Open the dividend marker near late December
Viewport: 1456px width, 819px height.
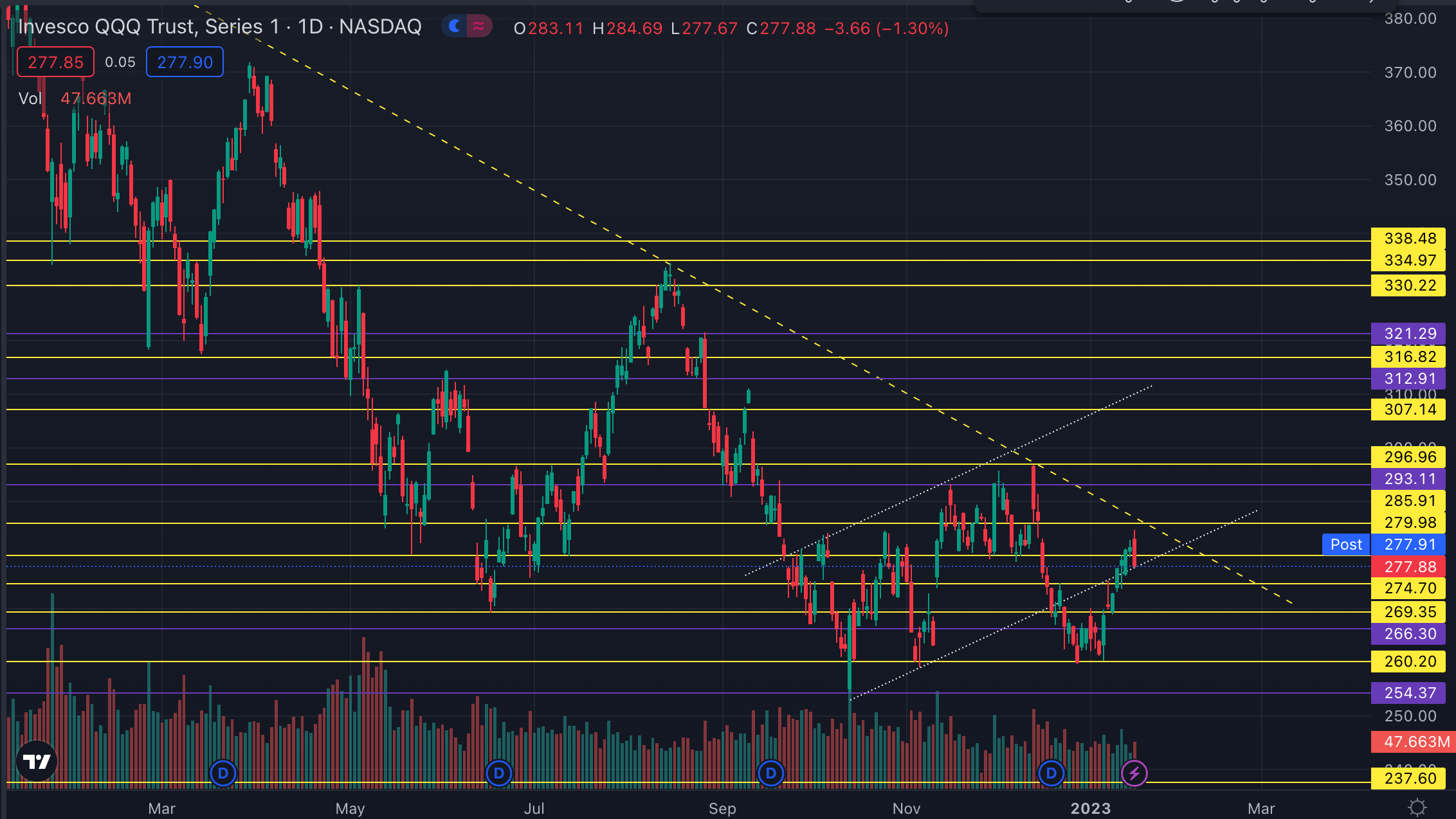(x=1051, y=773)
